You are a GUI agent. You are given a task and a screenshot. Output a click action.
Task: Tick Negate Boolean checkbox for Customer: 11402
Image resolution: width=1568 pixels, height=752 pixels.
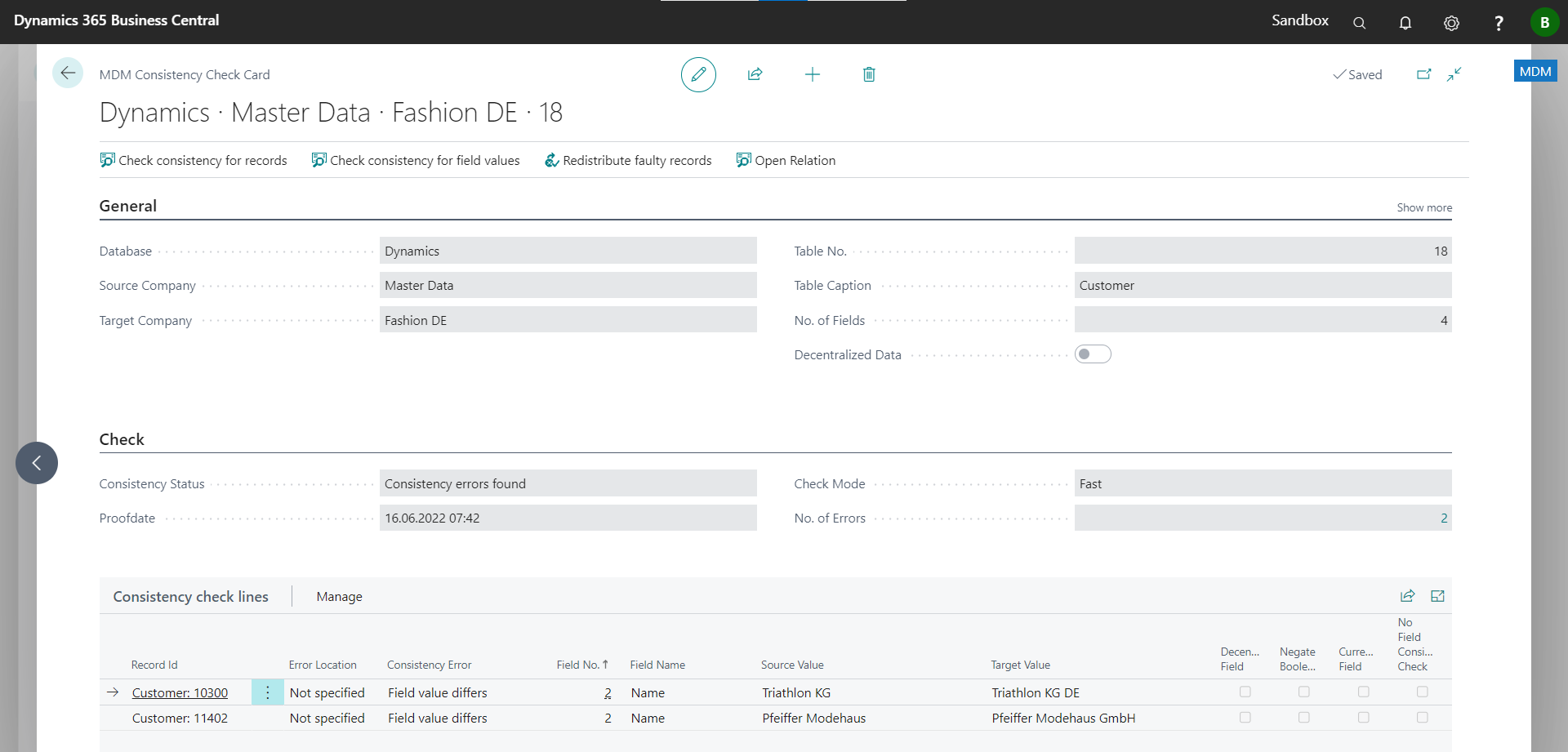[1304, 718]
